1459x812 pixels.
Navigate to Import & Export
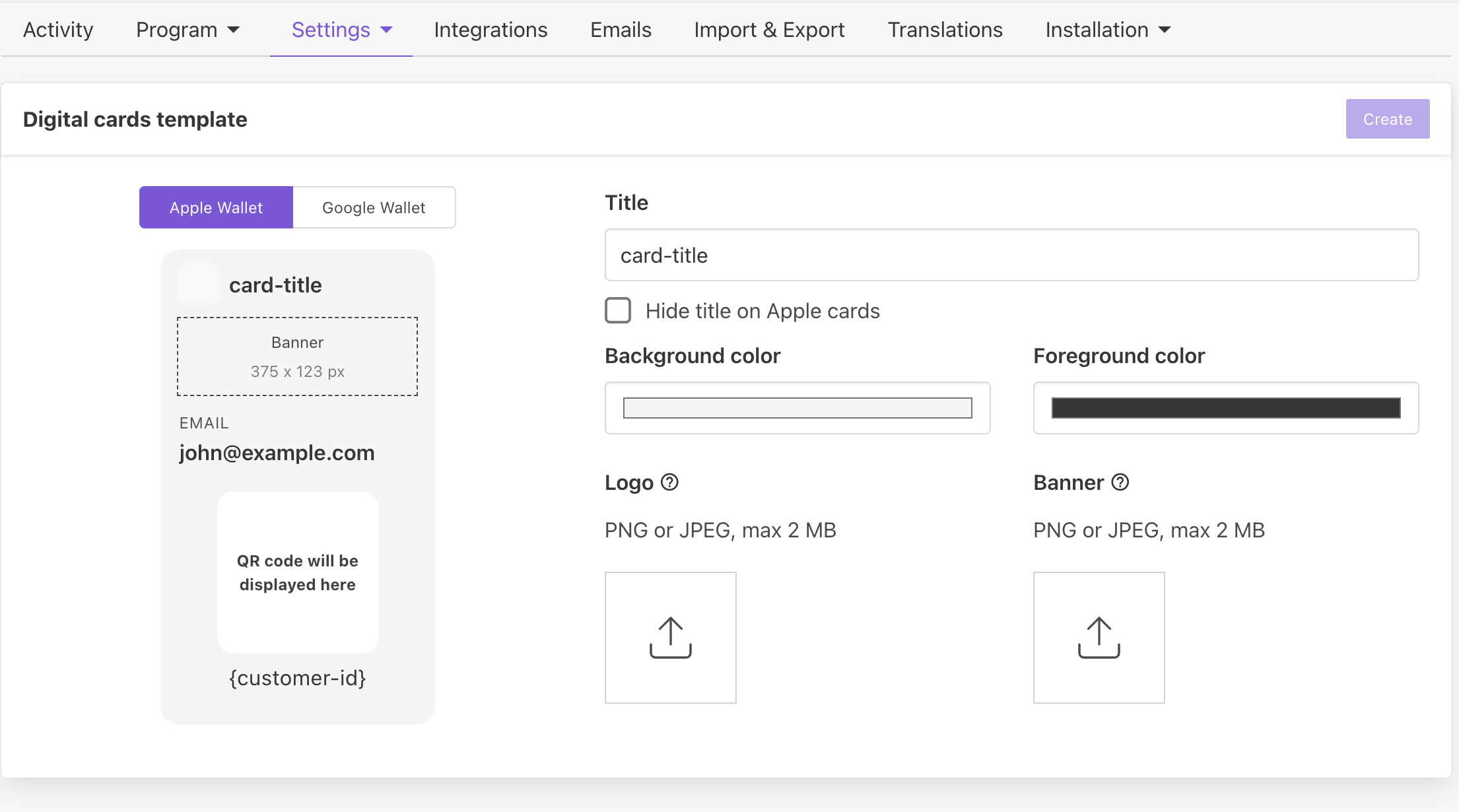coord(768,30)
